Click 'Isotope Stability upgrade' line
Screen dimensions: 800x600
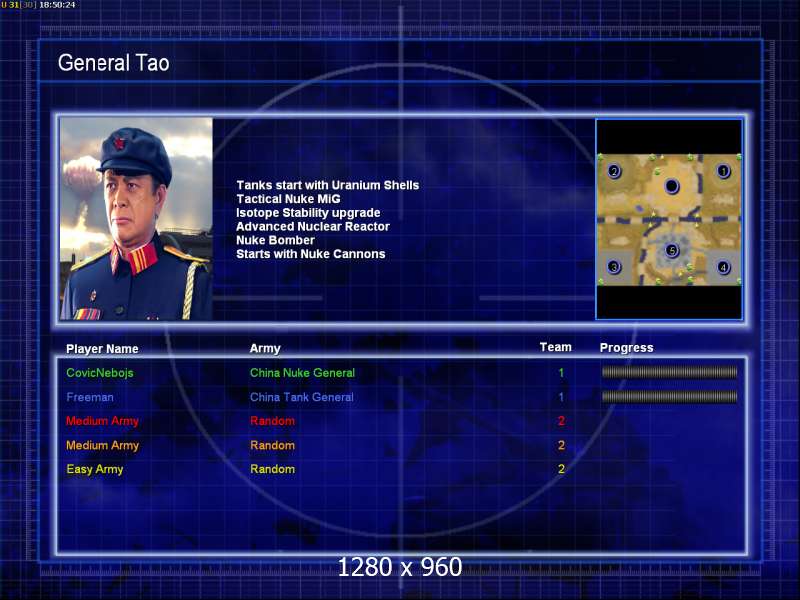[308, 213]
